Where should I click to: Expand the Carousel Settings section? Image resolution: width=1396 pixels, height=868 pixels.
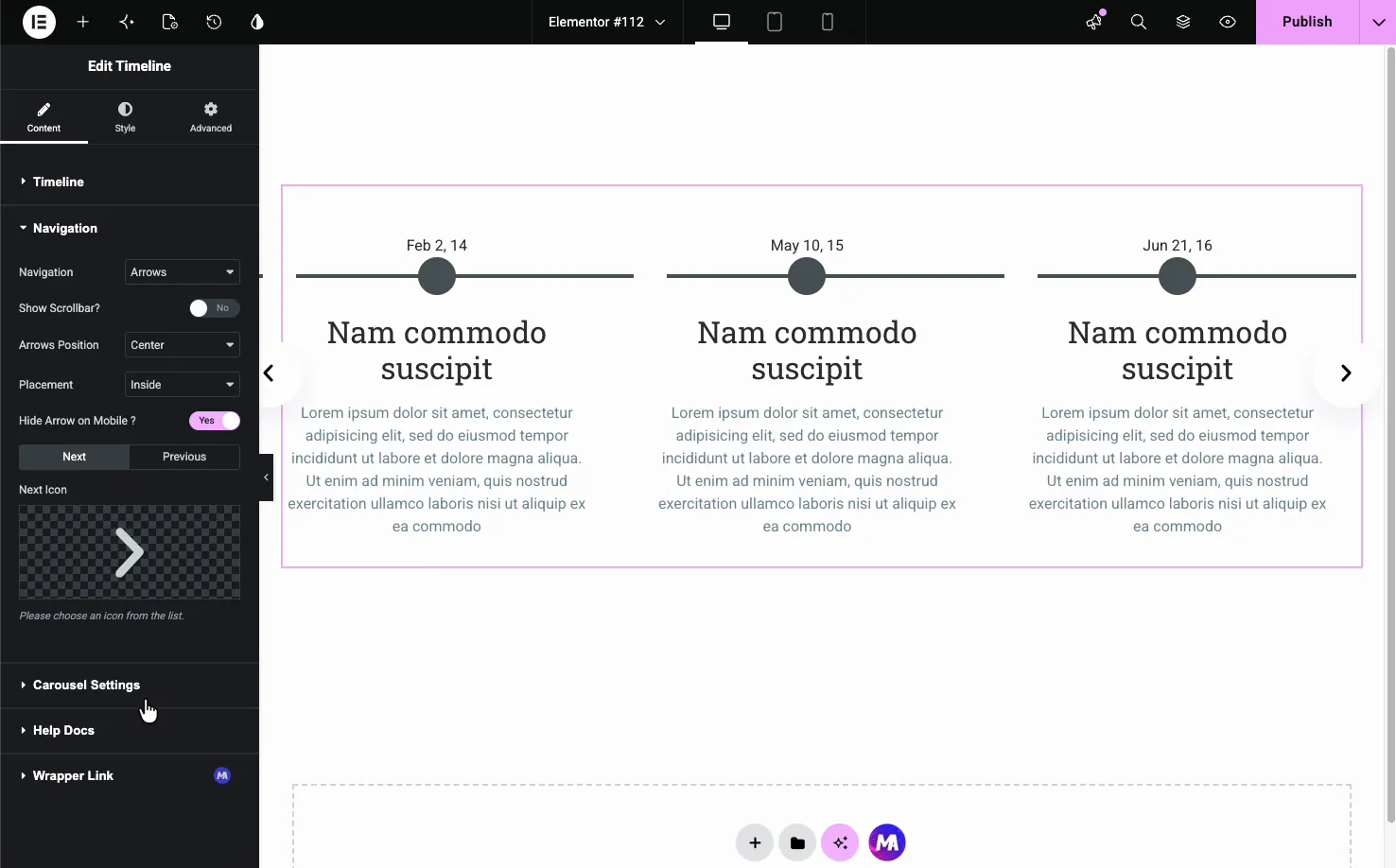coord(130,685)
